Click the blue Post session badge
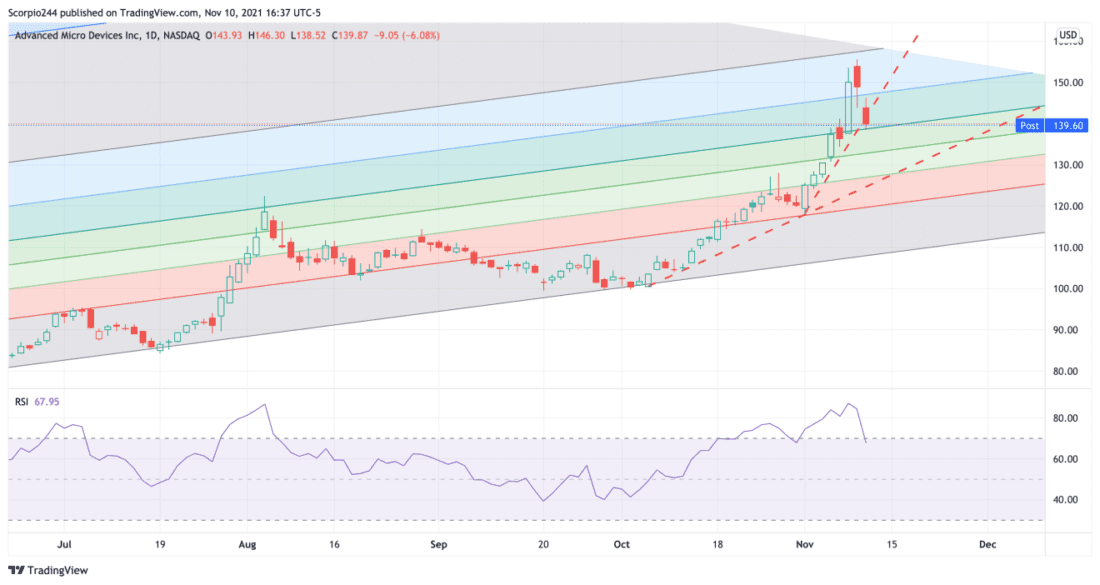This screenshot has width=1100, height=585. point(1029,126)
